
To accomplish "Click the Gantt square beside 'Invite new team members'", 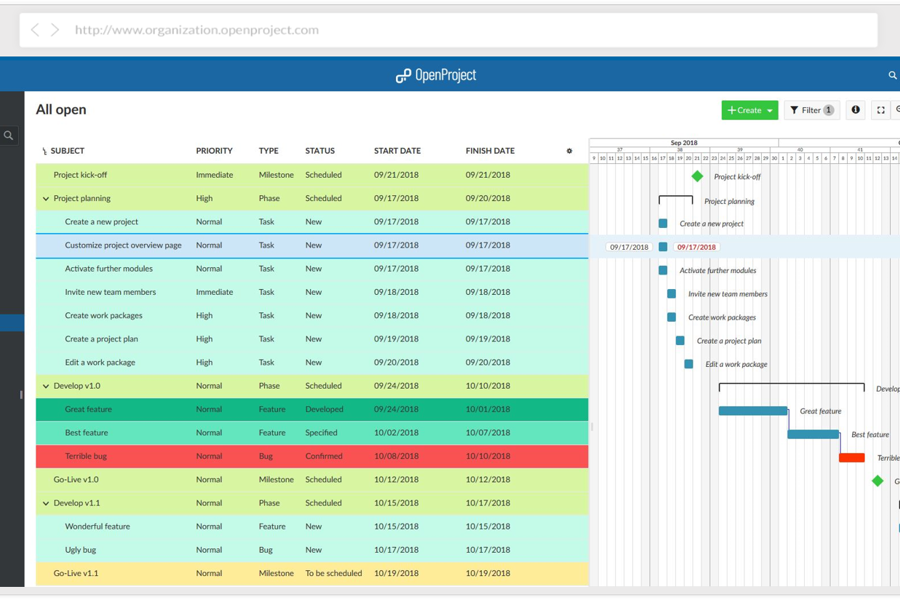I will (x=672, y=293).
